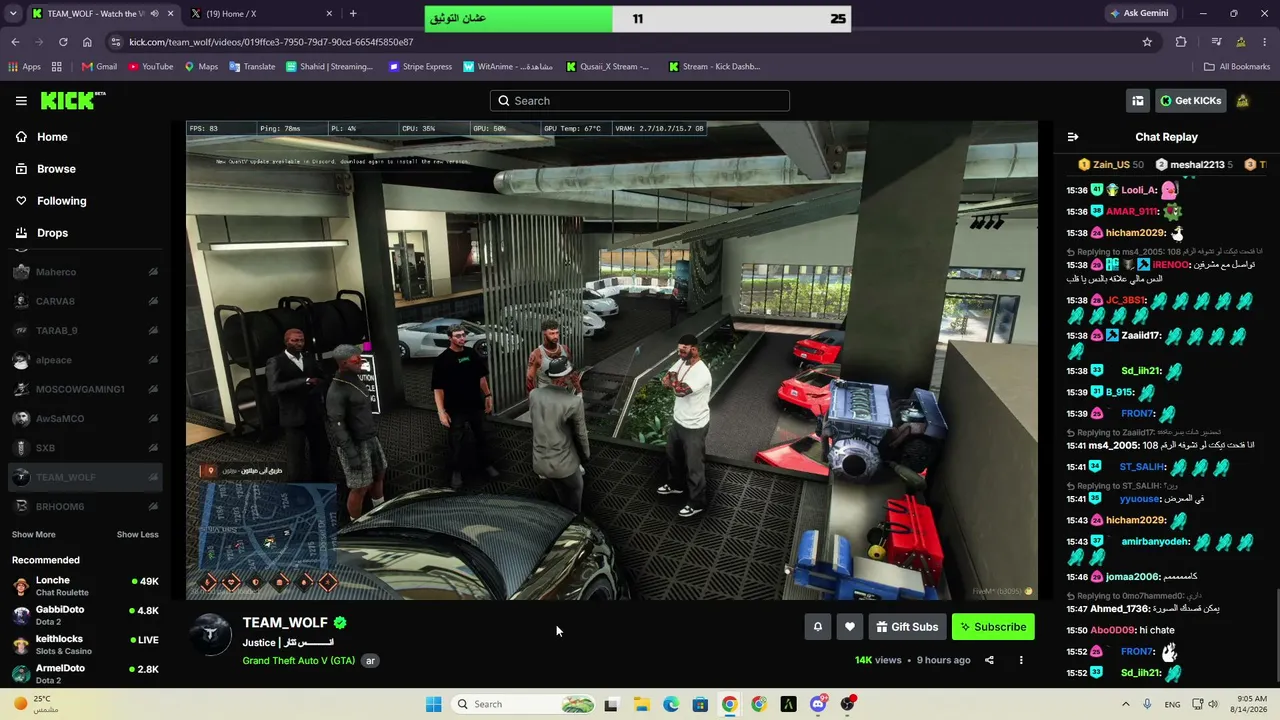Collapse the Chat Replay panel

[1073, 137]
